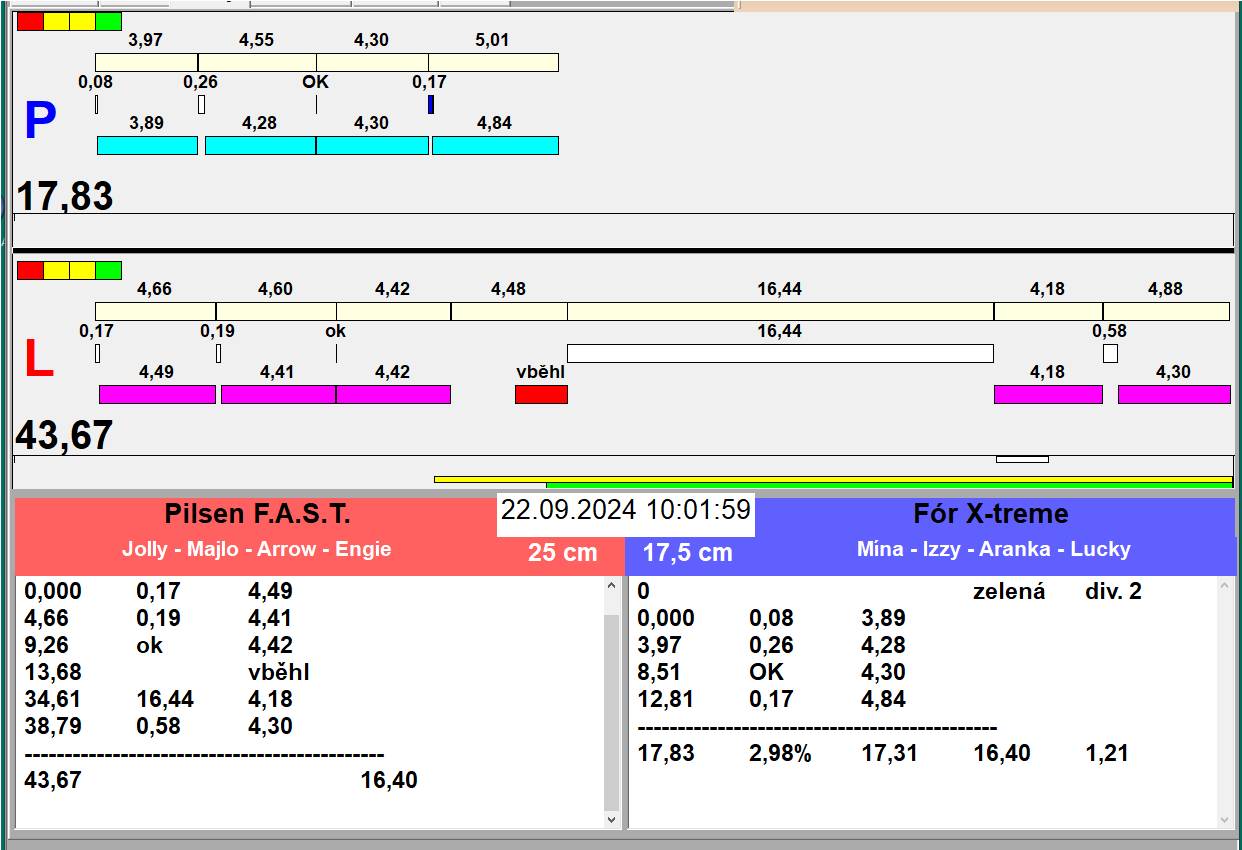Click the Fór X-treme team header
This screenshot has width=1242, height=850.
pyautogui.click(x=990, y=515)
